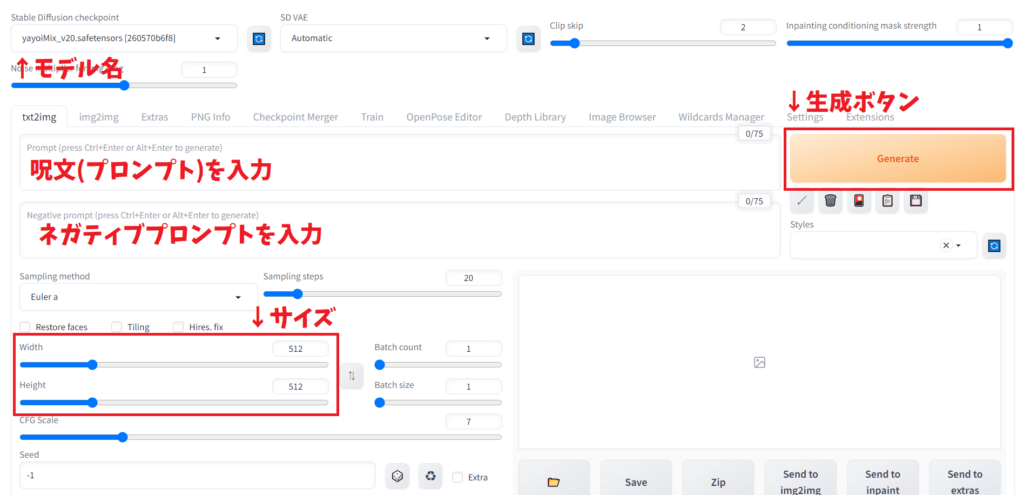
Task: Toggle the Extra seed checkbox
Action: (458, 477)
